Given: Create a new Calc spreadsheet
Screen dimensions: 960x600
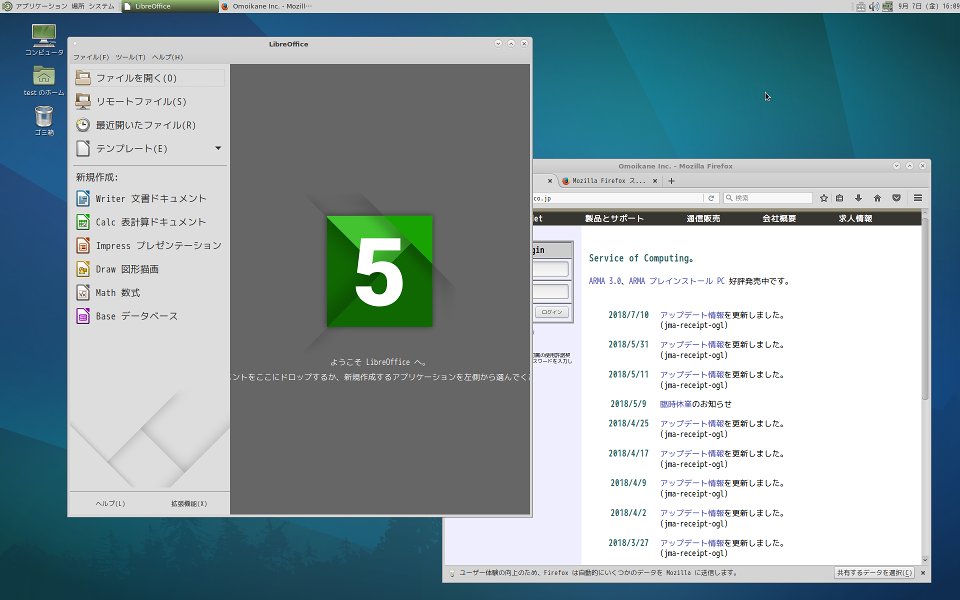Looking at the screenshot, I should [x=150, y=222].
